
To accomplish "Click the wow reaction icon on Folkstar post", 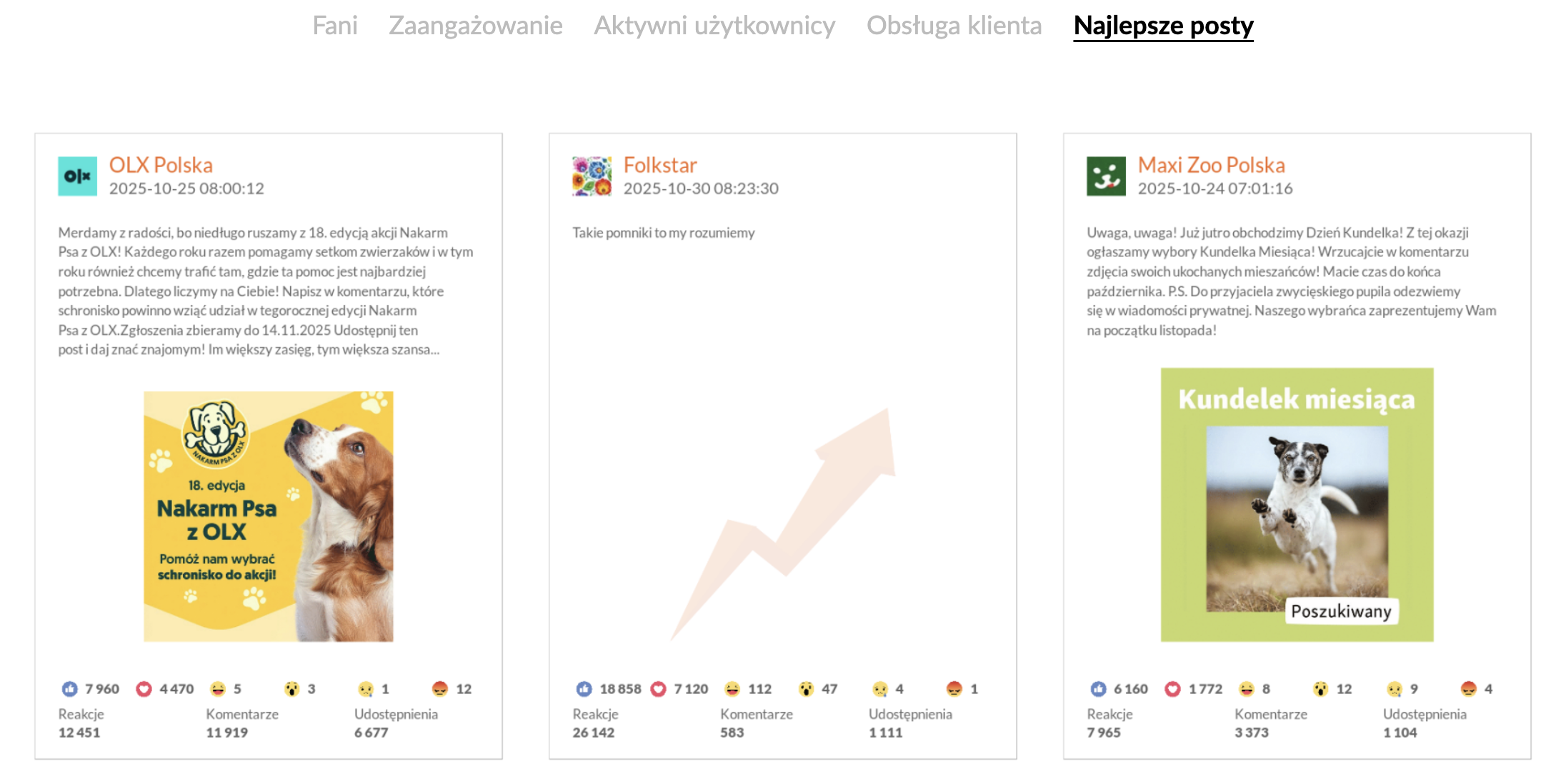I will (x=808, y=688).
